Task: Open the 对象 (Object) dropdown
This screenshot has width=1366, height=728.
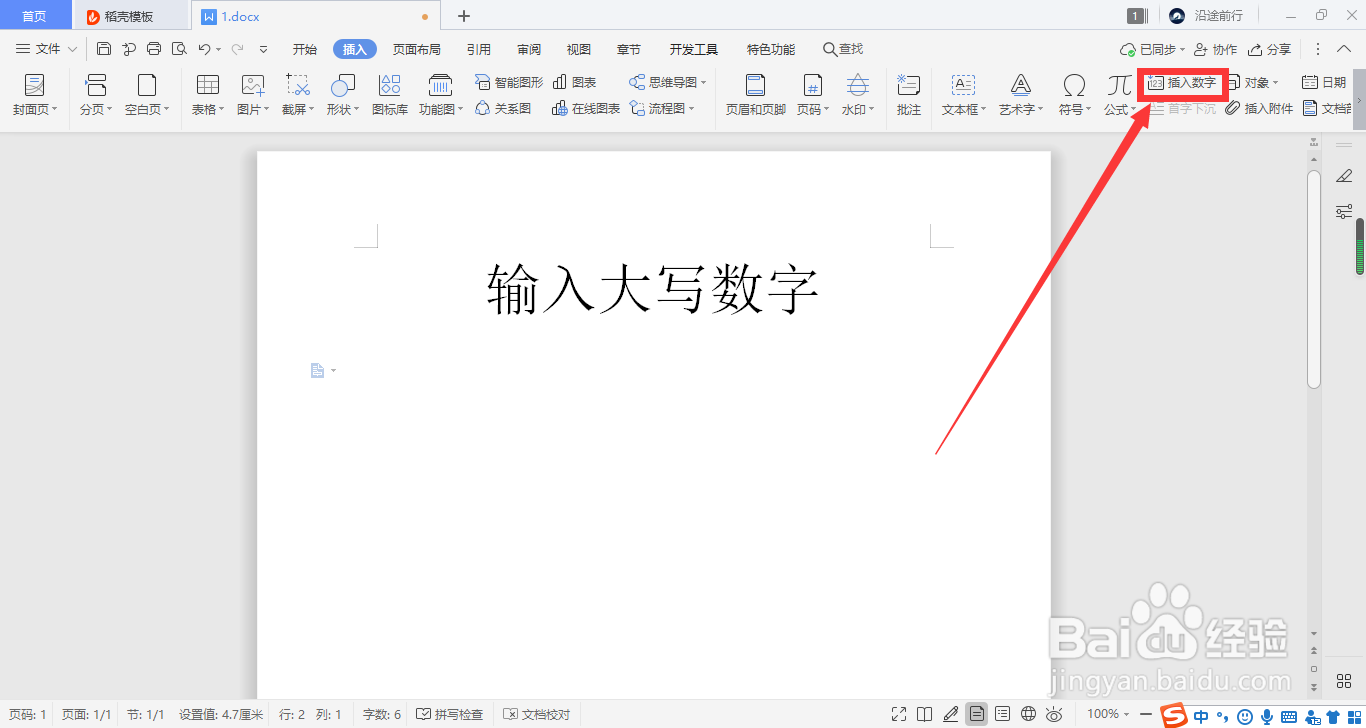Action: coord(1256,81)
